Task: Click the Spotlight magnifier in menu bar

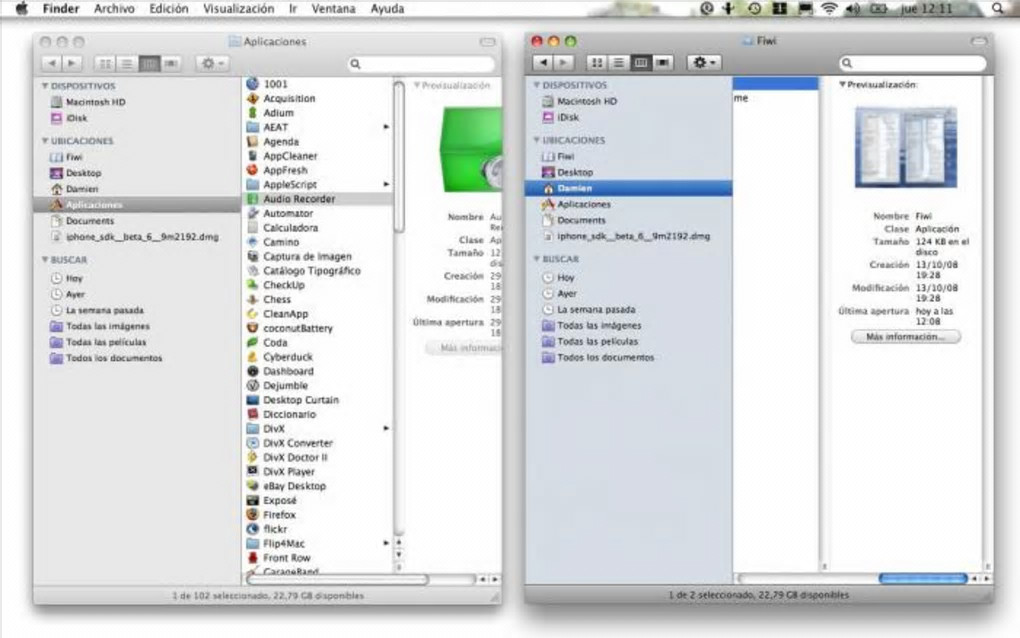Action: 997,8
